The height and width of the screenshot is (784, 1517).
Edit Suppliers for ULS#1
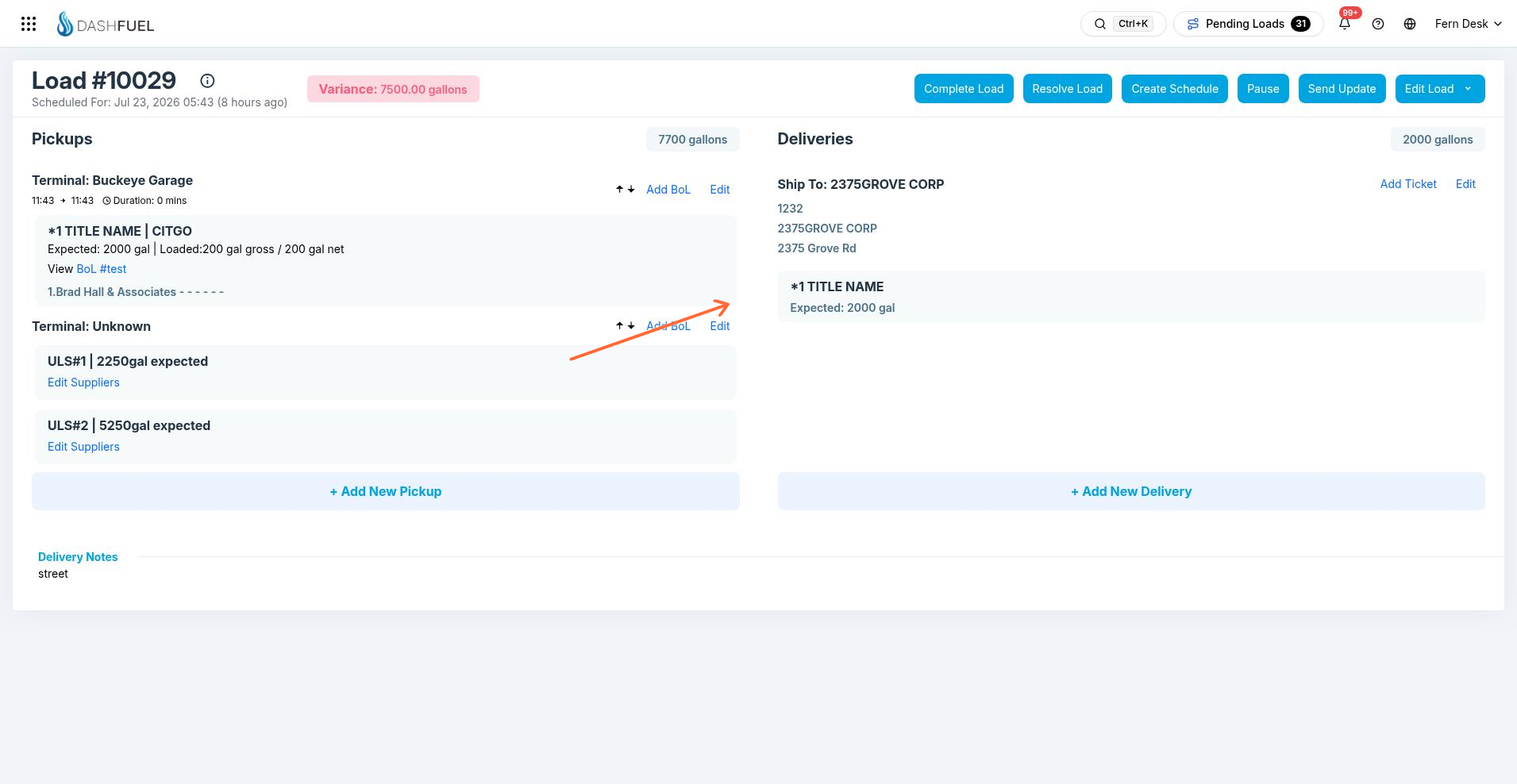coord(83,382)
